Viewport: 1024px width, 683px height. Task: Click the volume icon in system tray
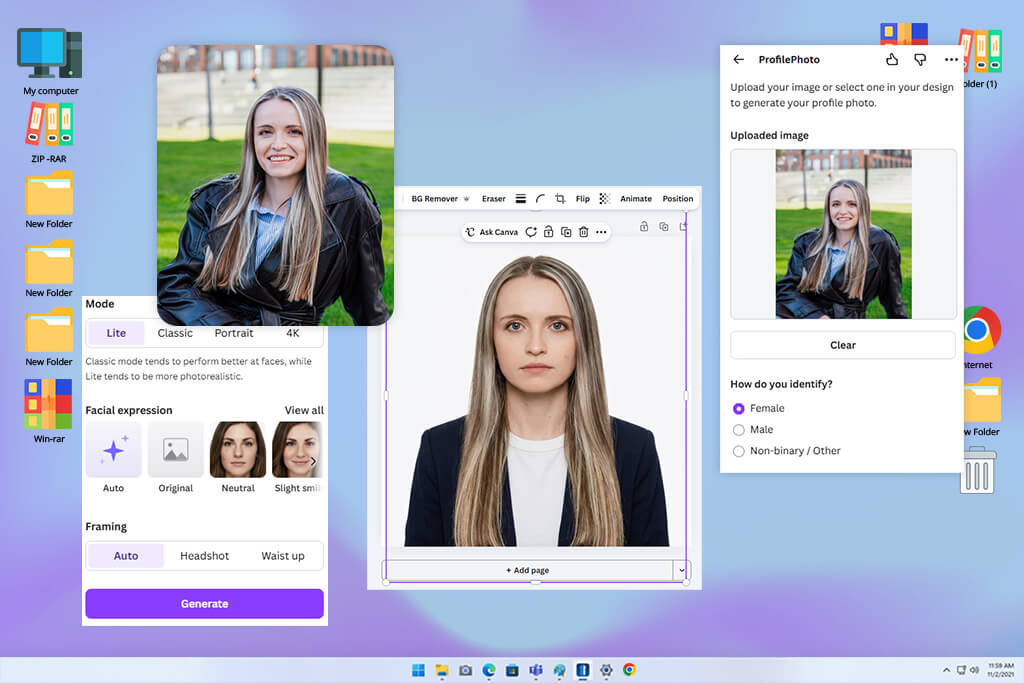975,670
